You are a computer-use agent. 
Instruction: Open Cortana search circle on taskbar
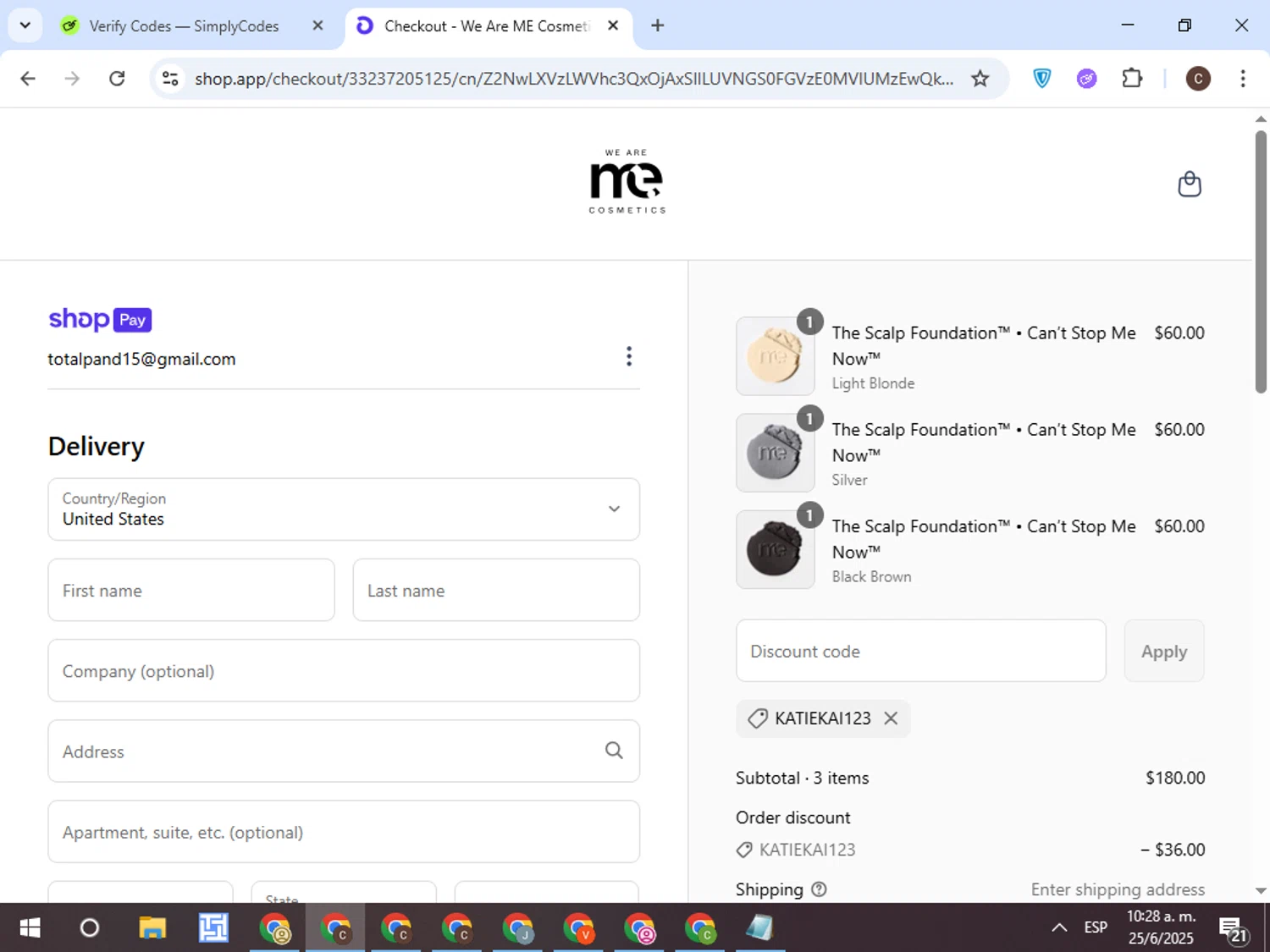[89, 928]
